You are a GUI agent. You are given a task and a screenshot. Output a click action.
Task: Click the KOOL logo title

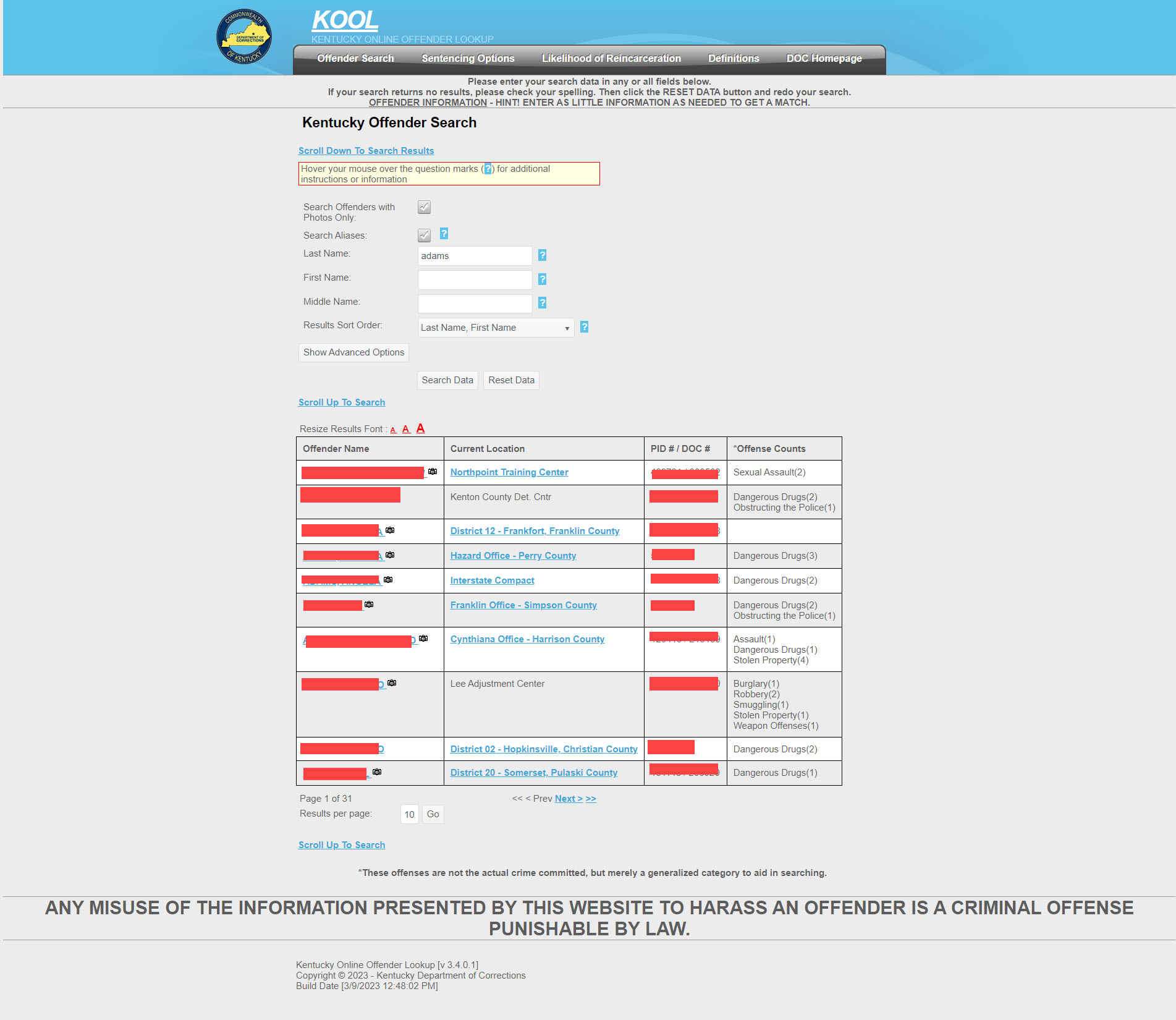click(x=345, y=20)
